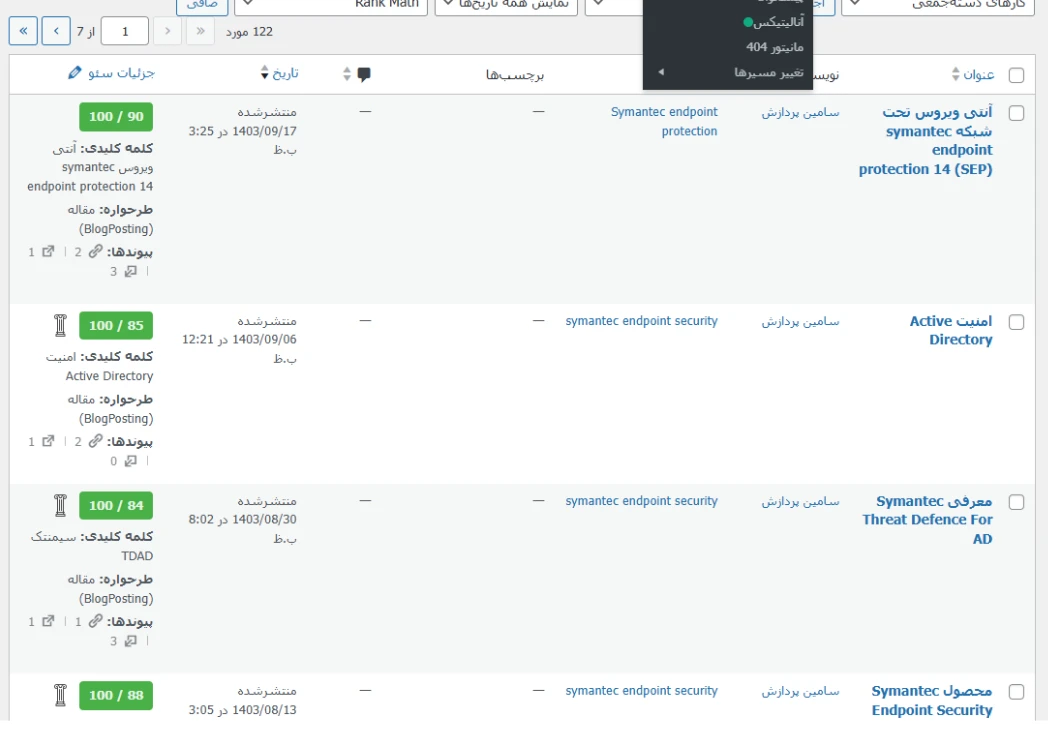
Task: Click pillar icon next to the 88 score
Action: click(x=60, y=694)
